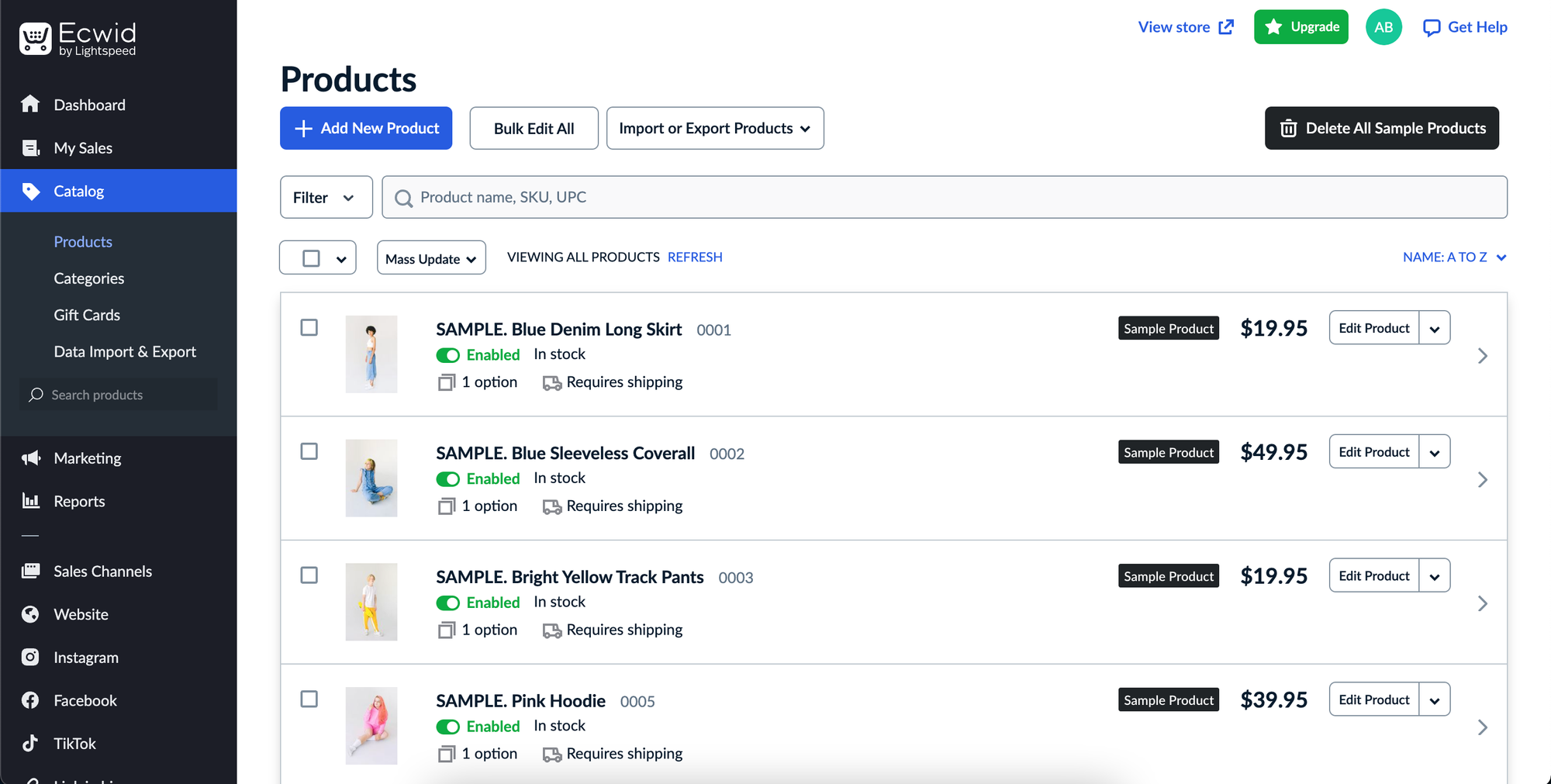
Task: Click the Reports bar chart icon
Action: tap(31, 501)
